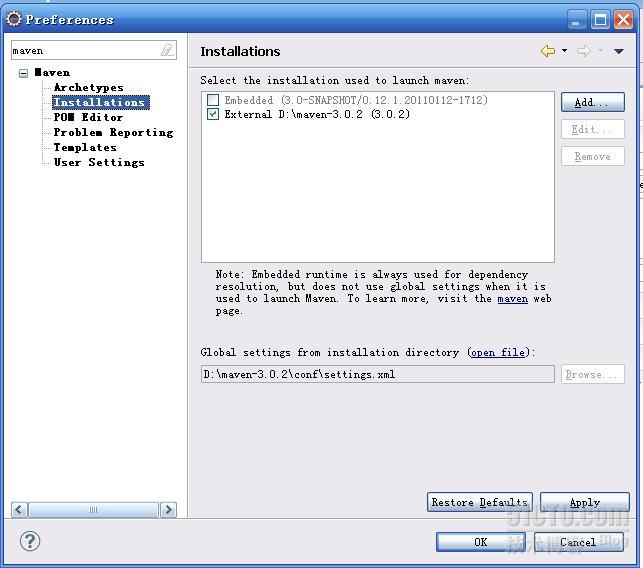
Task: Open the POM Editor preferences page
Action: (x=88, y=117)
